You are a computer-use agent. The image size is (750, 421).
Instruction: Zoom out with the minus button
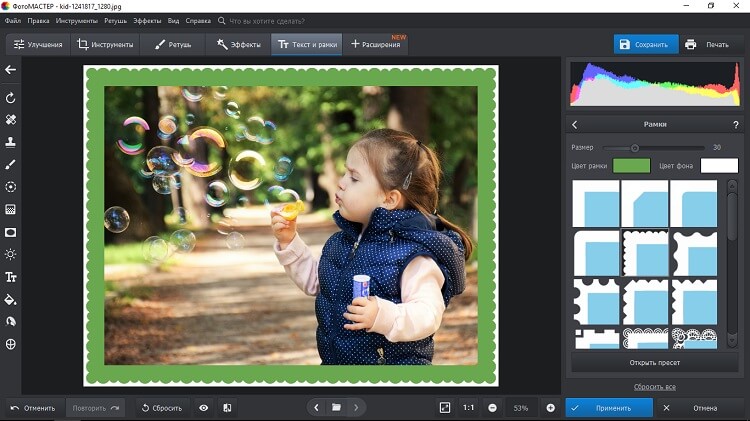coord(492,408)
